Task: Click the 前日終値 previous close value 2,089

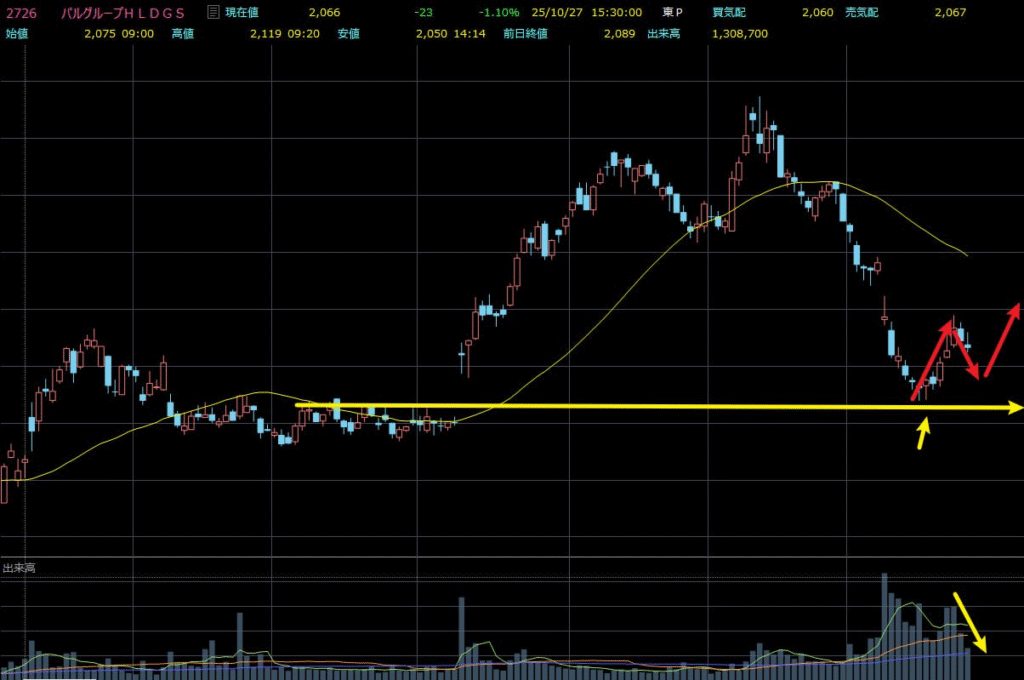Action: (x=619, y=32)
